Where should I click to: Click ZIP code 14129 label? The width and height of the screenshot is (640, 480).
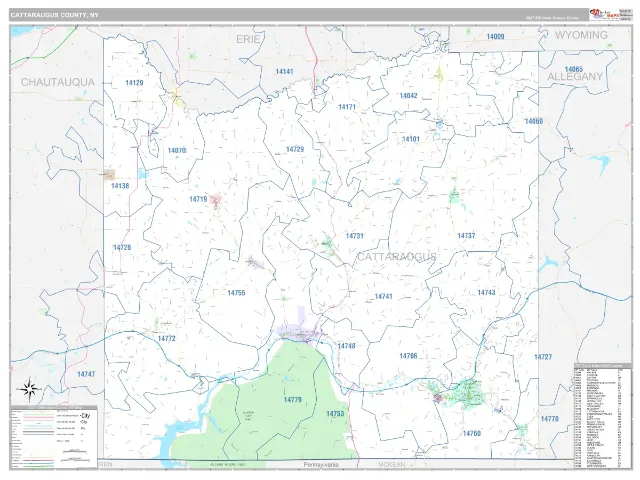coord(134,83)
